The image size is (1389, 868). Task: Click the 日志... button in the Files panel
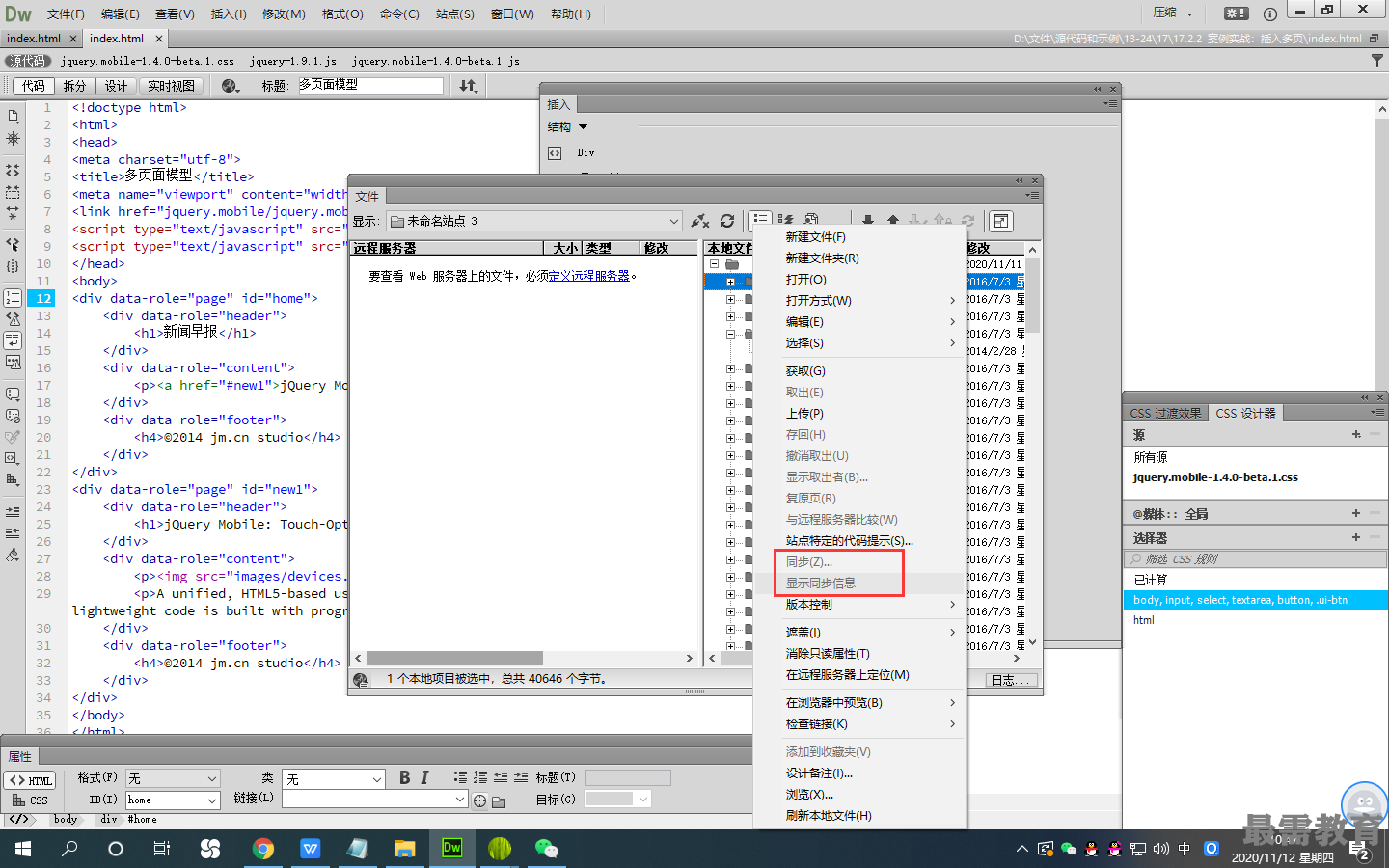(x=1011, y=680)
